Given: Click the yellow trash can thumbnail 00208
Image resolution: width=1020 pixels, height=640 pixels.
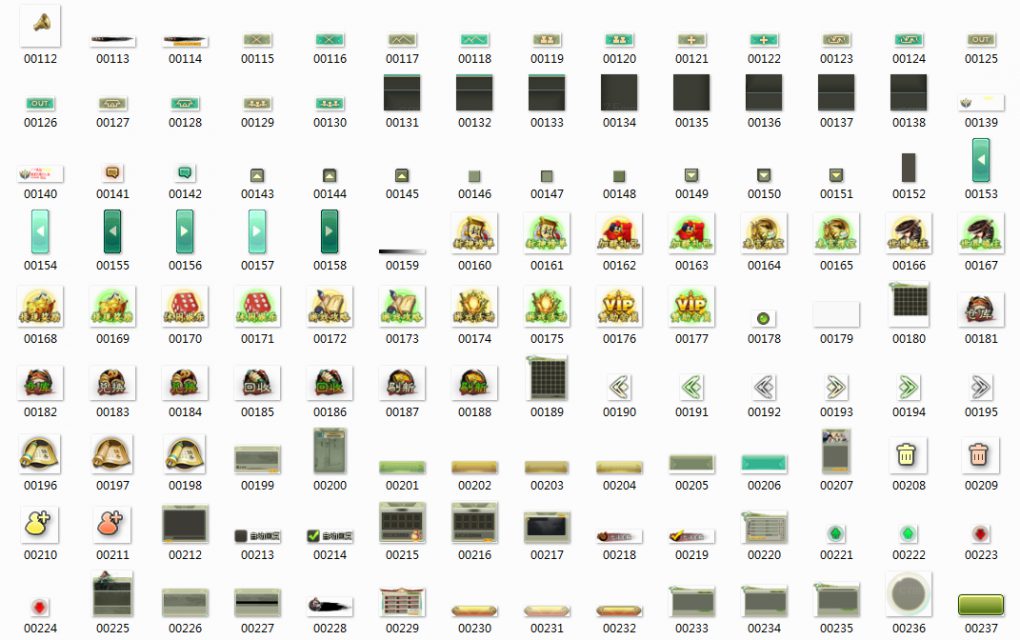Looking at the screenshot, I should pos(908,455).
